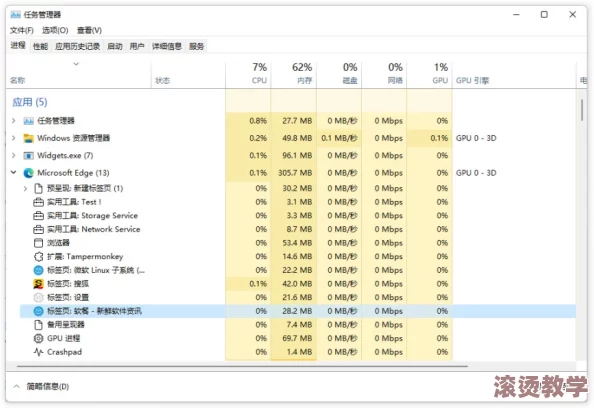Viewport: 594px width, 408px height.
Task: Select the 扩展: Tampermonkey row
Action: 298,256
